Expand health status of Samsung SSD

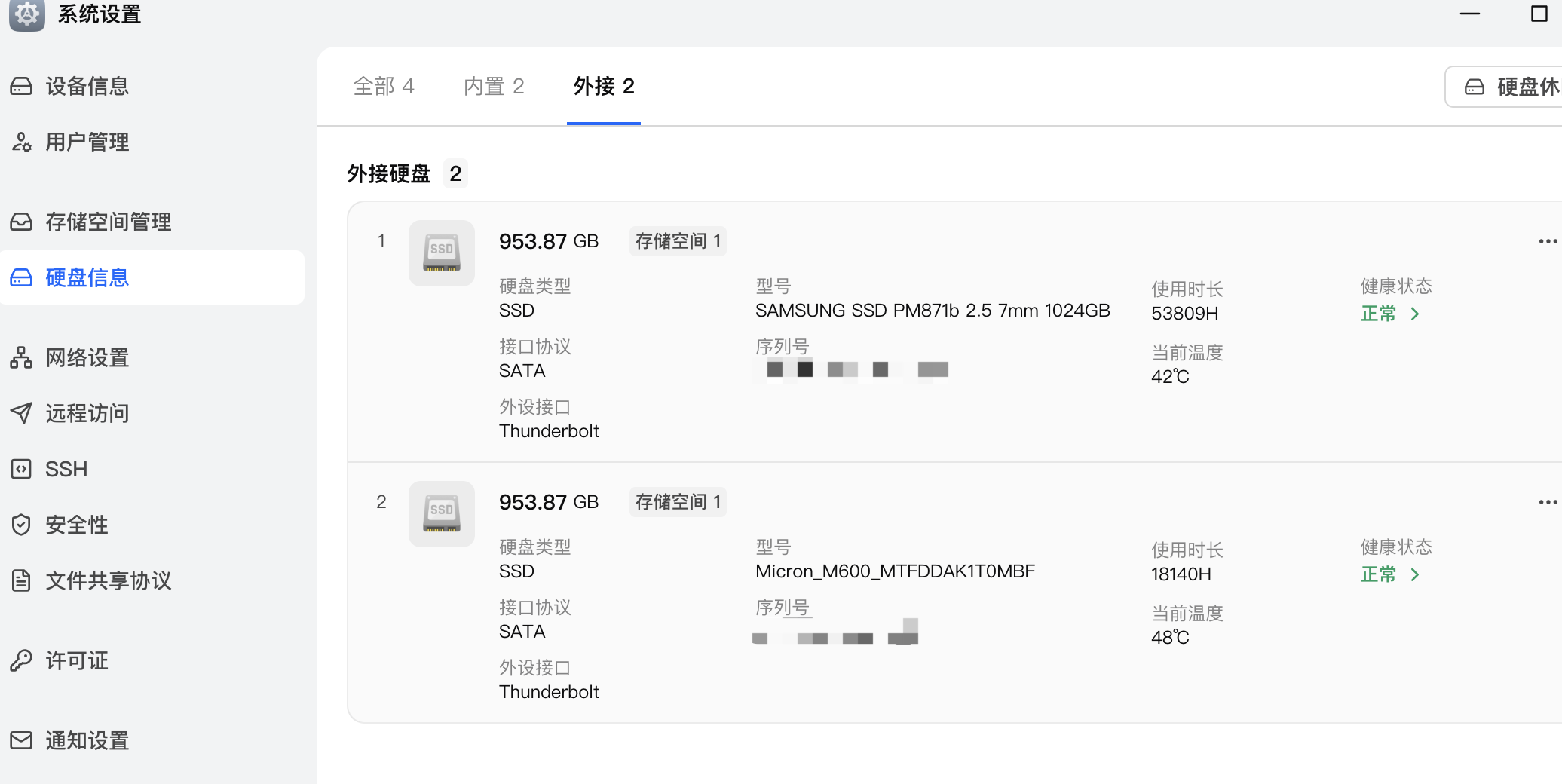[1390, 314]
